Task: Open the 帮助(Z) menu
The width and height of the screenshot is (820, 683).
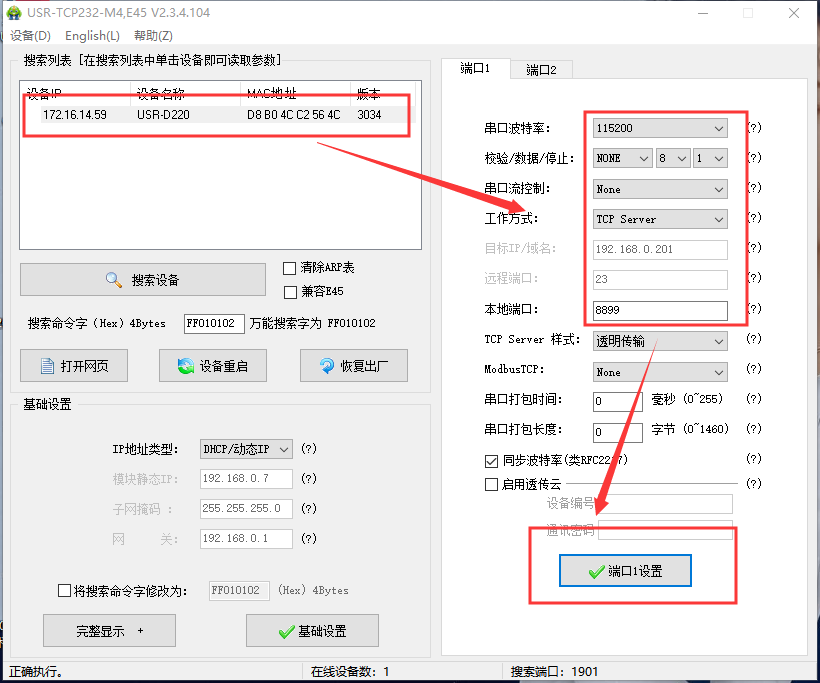Action: point(152,36)
